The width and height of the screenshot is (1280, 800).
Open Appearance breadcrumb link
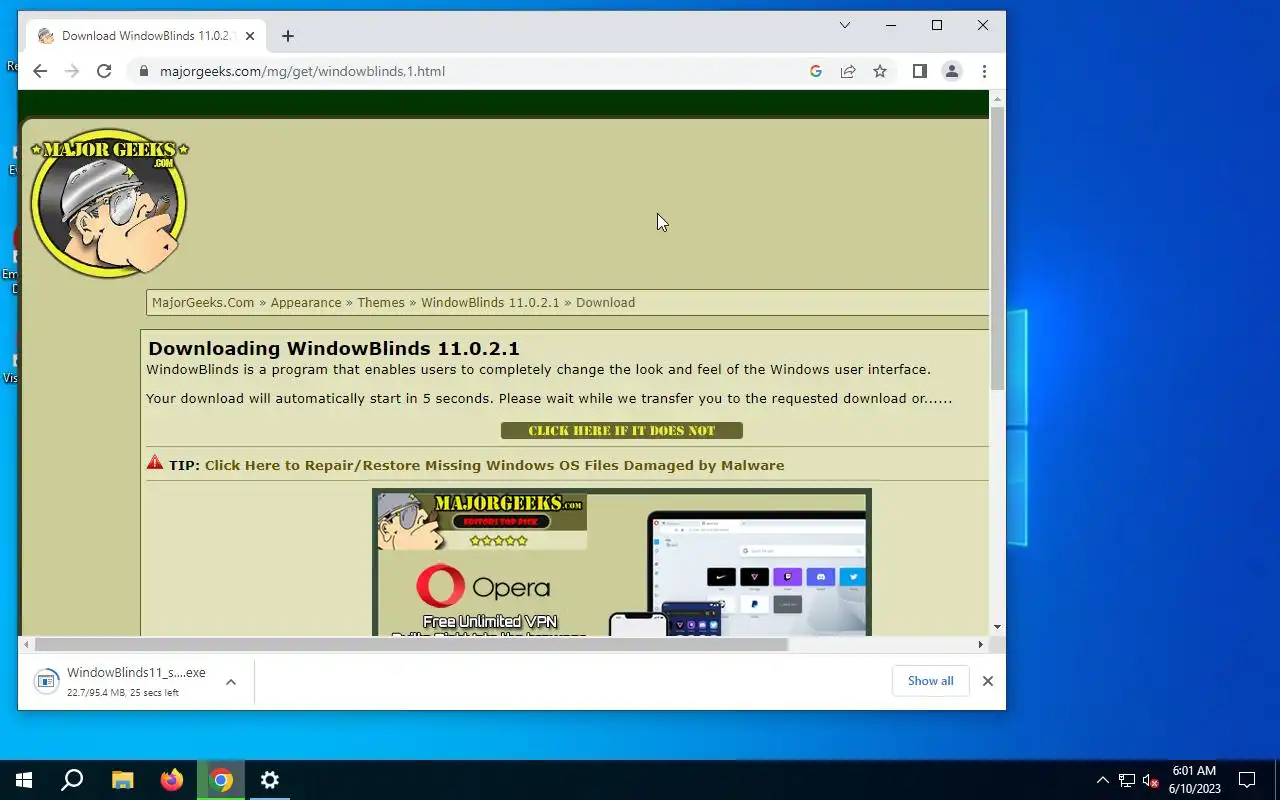(306, 302)
